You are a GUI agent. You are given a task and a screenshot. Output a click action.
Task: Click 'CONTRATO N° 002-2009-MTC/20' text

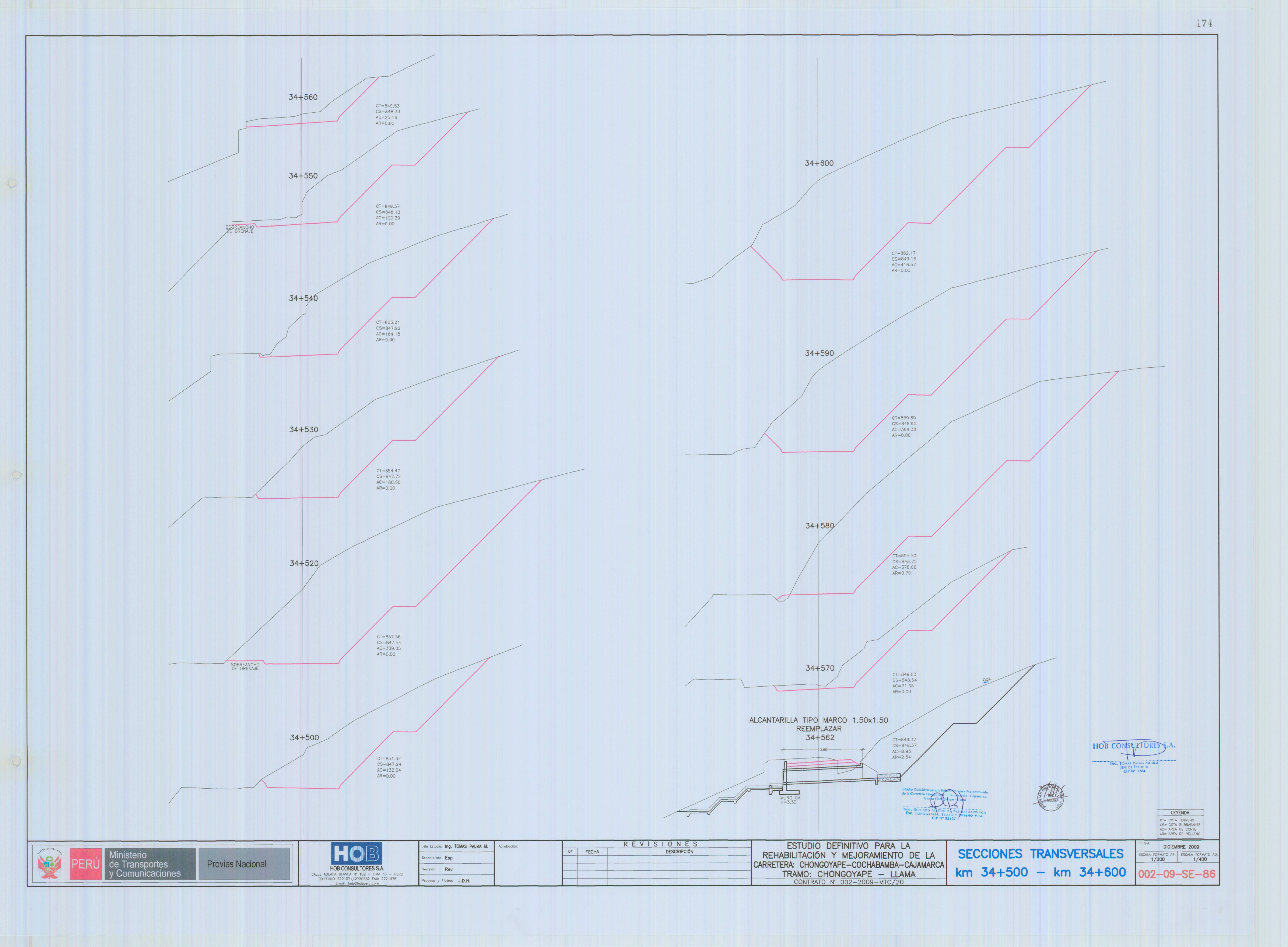(x=848, y=882)
